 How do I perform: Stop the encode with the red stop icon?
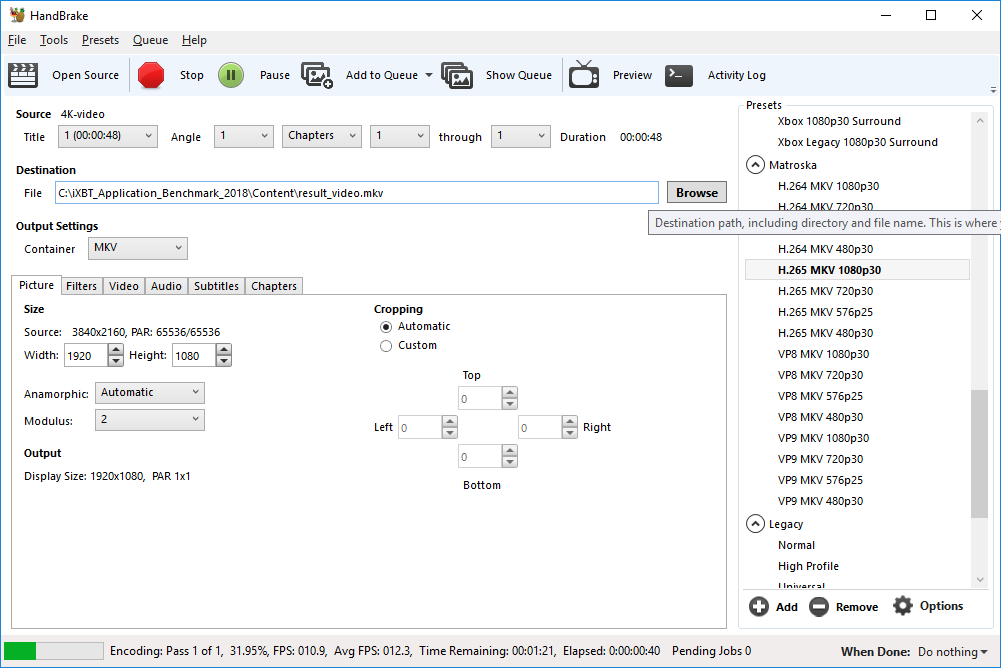151,75
